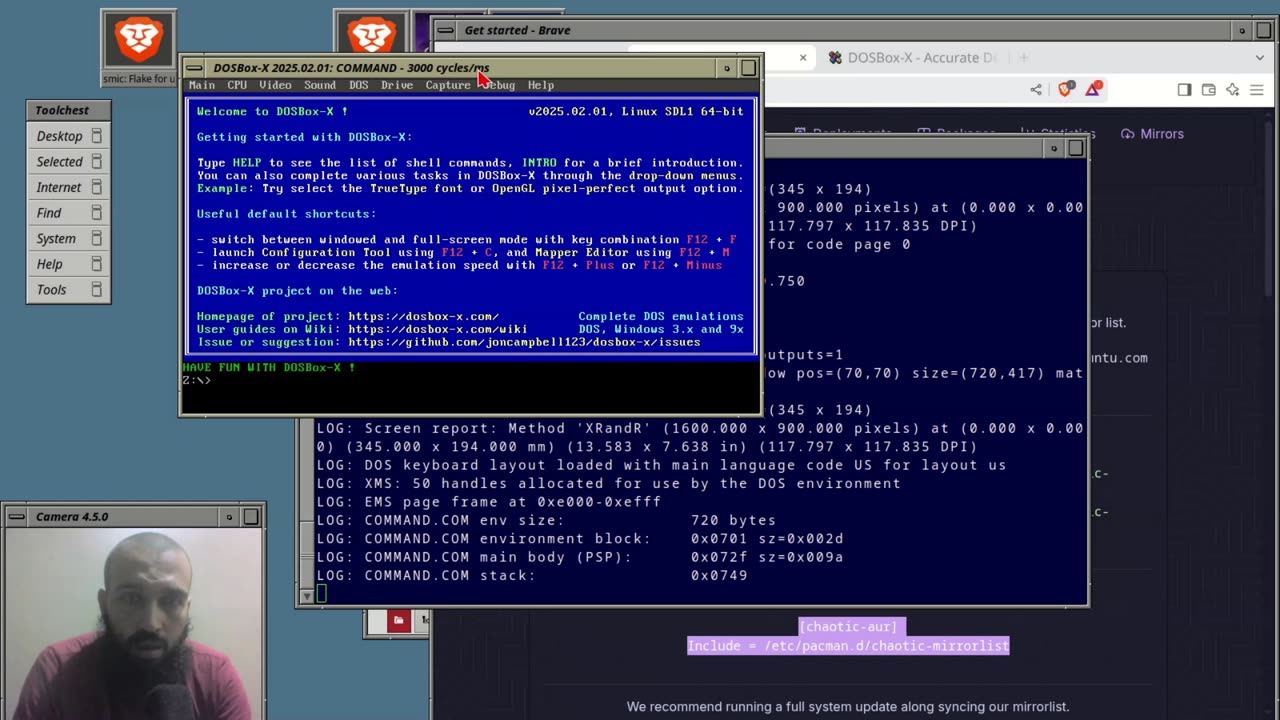Open the Main menu in DOSBox-X
The height and width of the screenshot is (720, 1280).
pos(202,85)
